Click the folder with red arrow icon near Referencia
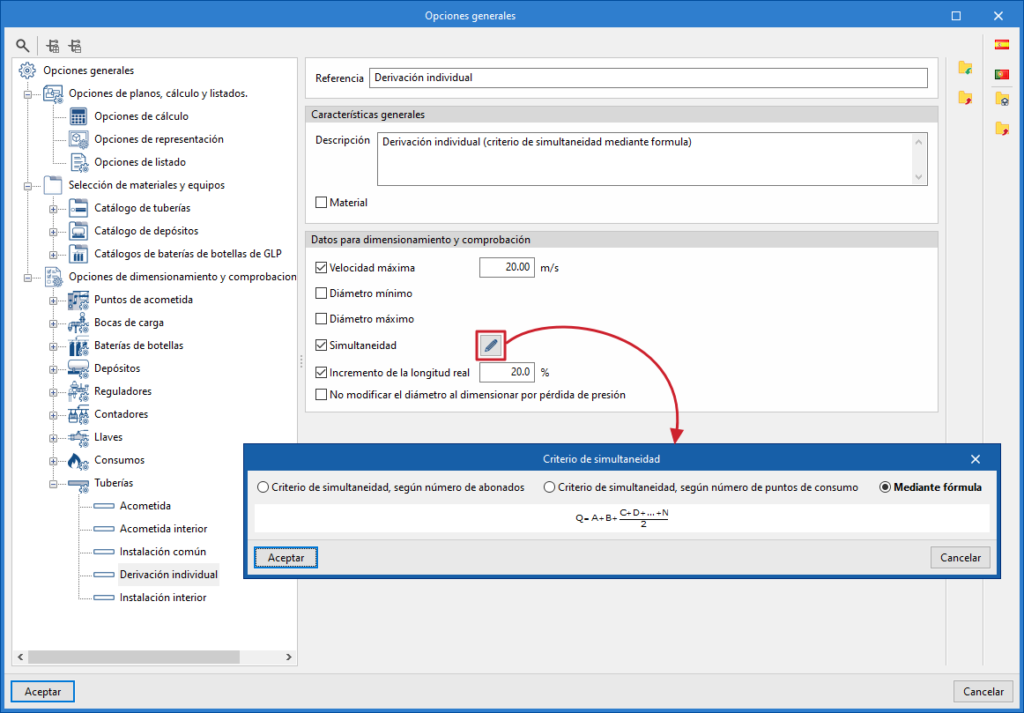The width and height of the screenshot is (1024, 713). (965, 97)
